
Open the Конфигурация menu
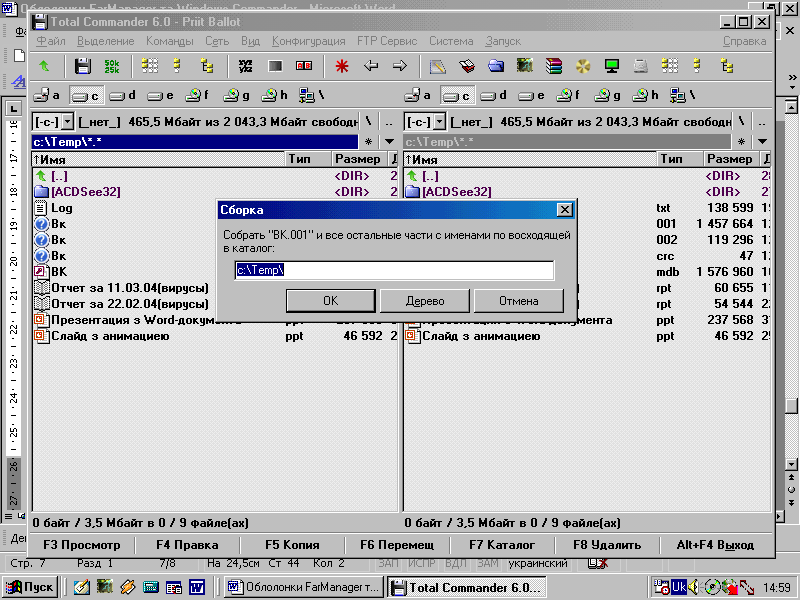point(309,41)
